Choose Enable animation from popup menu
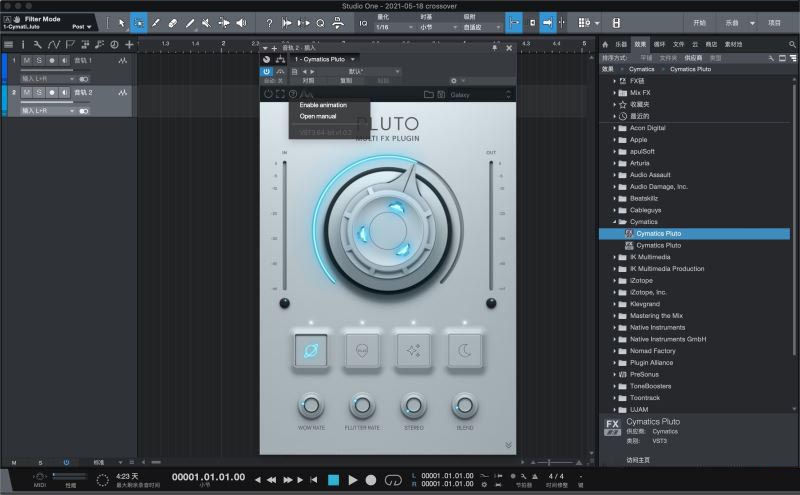The image size is (800, 495). (323, 105)
